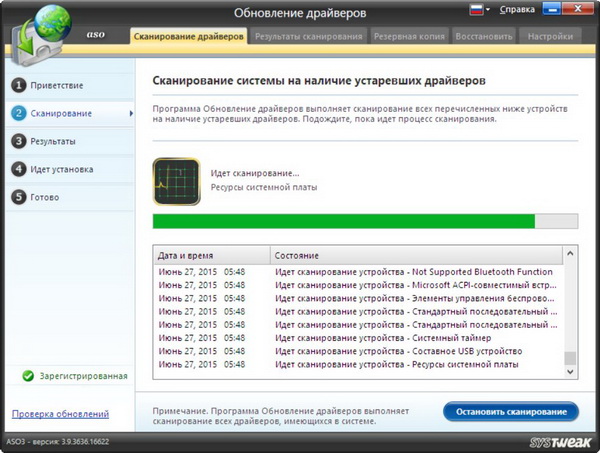Click the arrow beside Сканирование step
This screenshot has height=453, width=600.
(x=131, y=113)
